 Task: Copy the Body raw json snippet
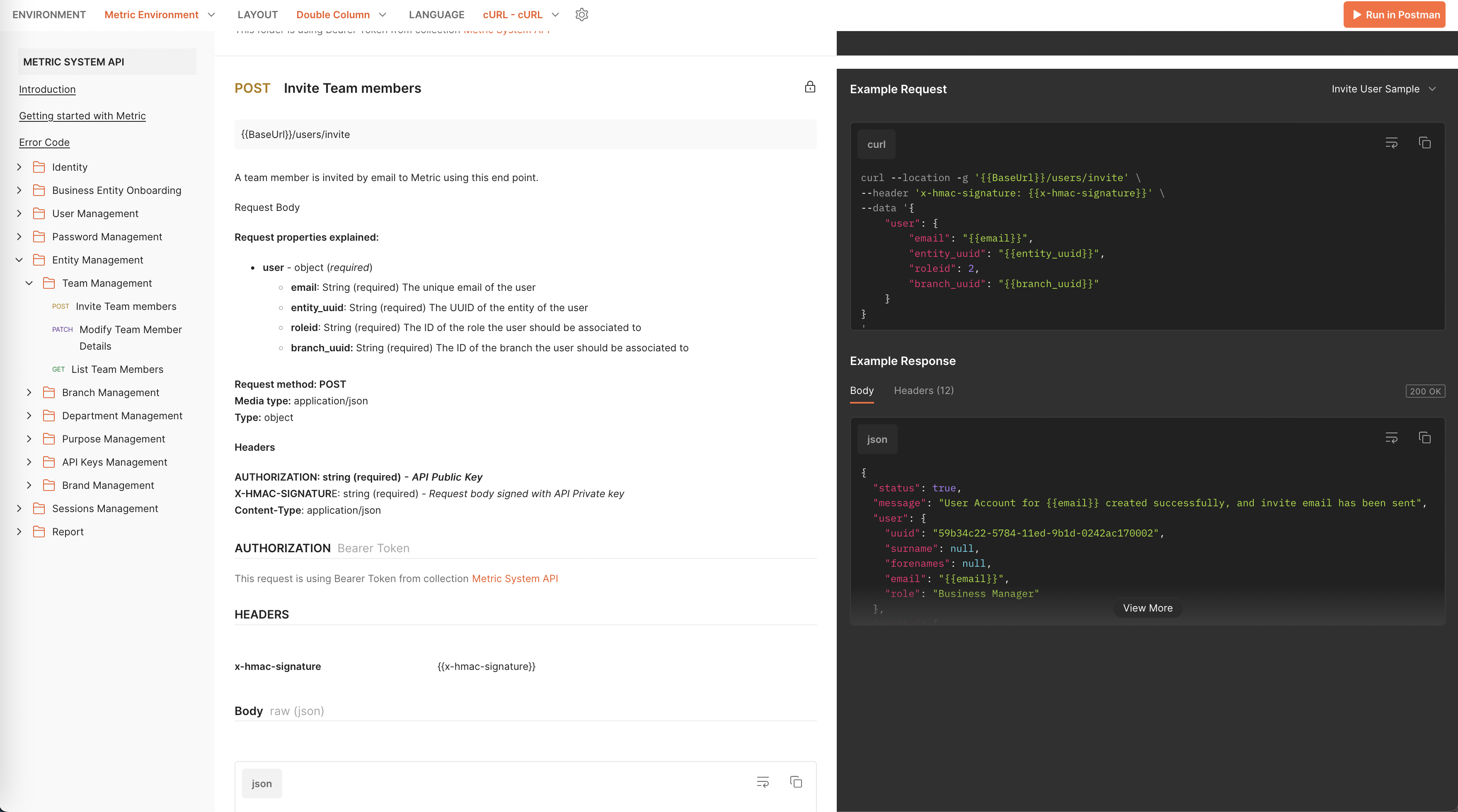coord(796,782)
